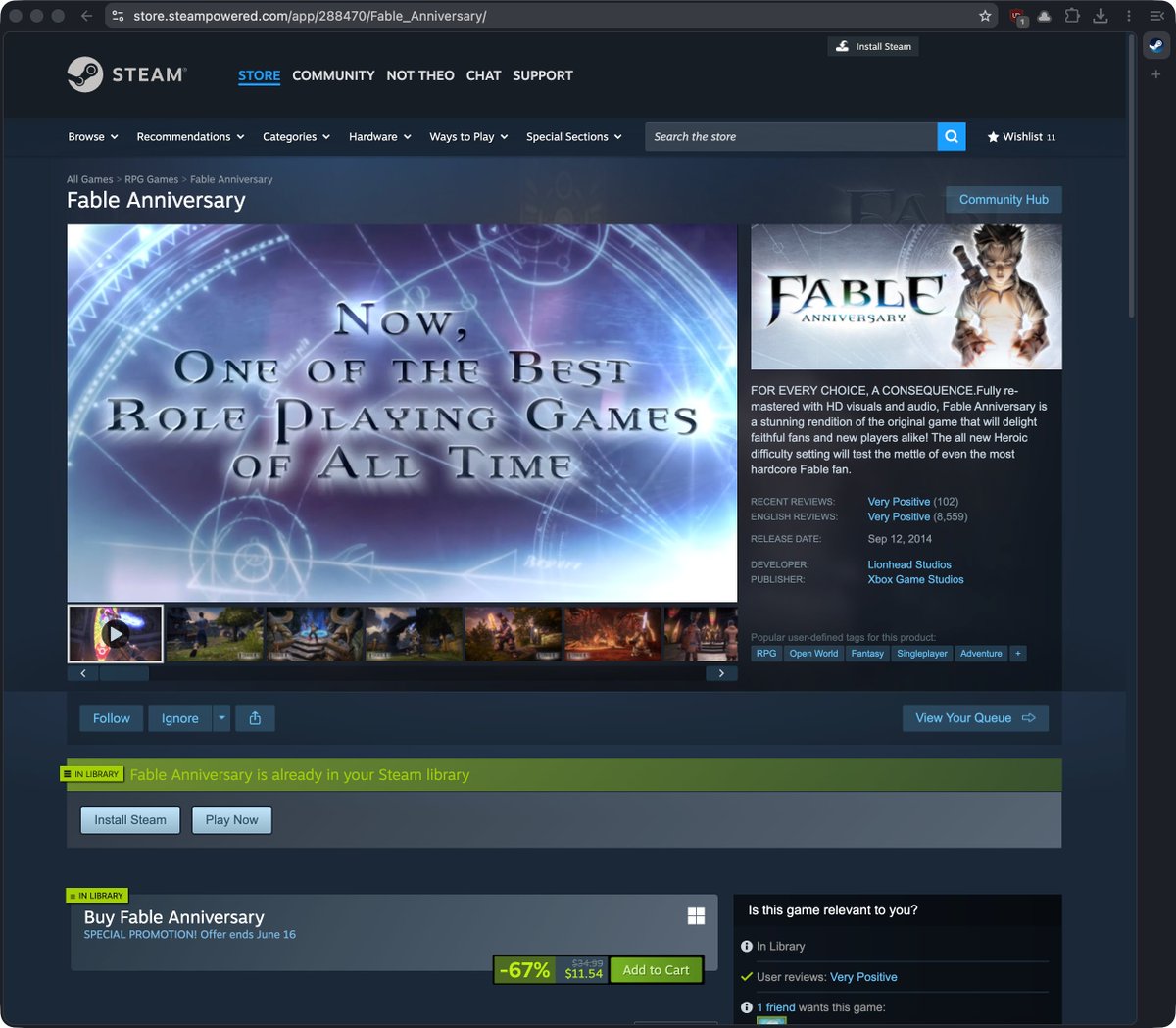Image resolution: width=1176 pixels, height=1028 pixels.
Task: Click the share icon next to Ignore
Action: point(255,718)
